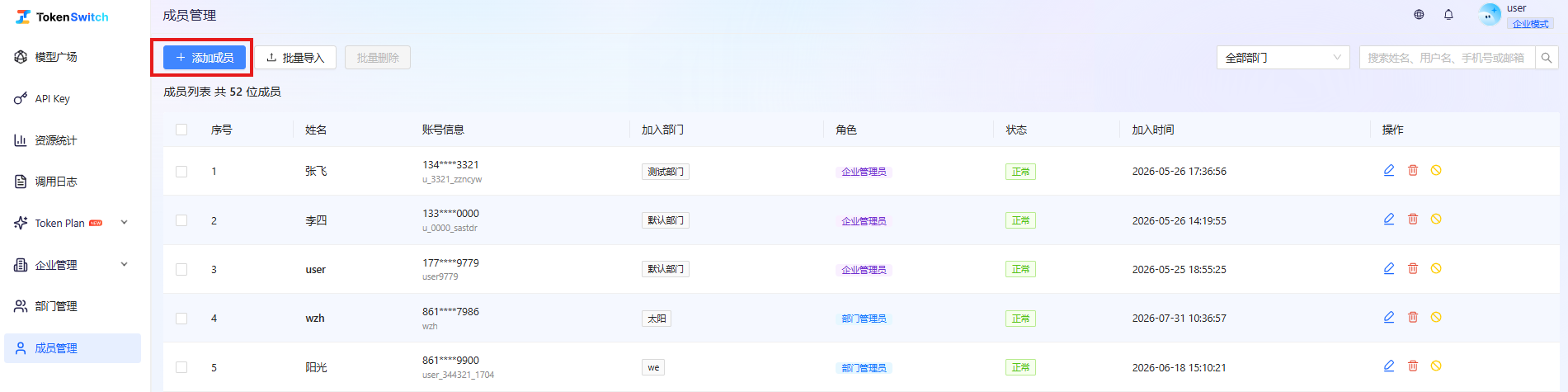This screenshot has width=1568, height=392.
Task: Click the 账号信息 column header
Action: [443, 130]
